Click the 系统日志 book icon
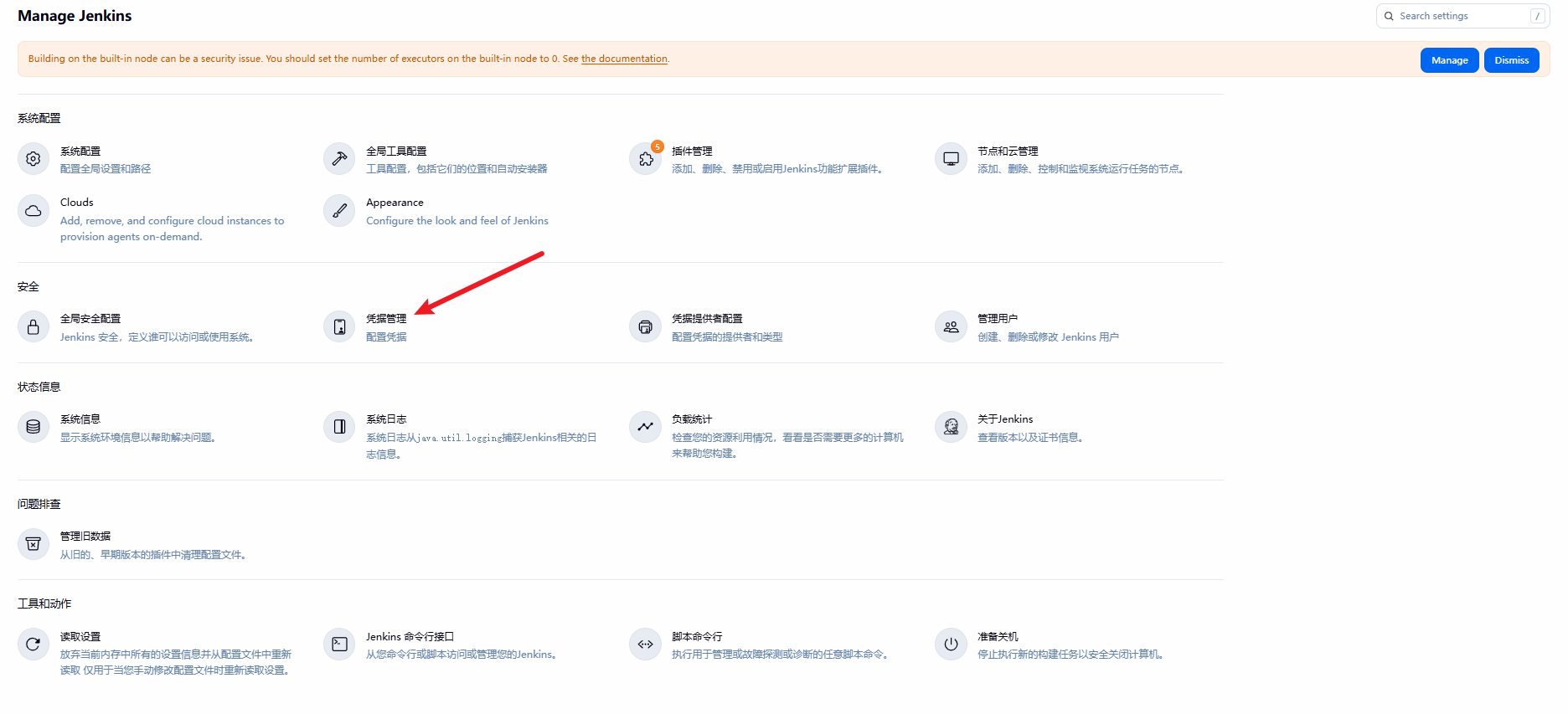 click(x=339, y=427)
